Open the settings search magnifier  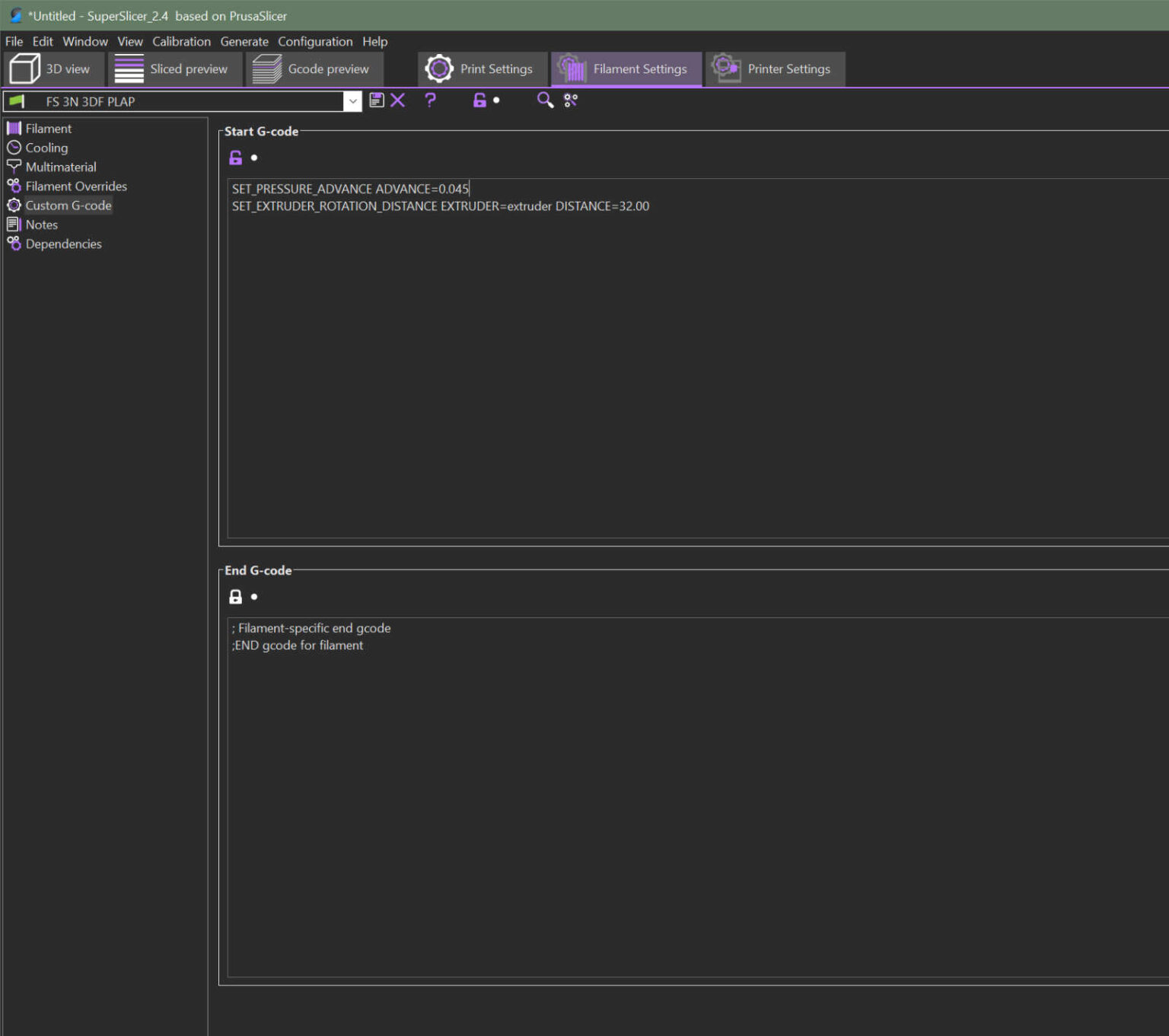[545, 100]
